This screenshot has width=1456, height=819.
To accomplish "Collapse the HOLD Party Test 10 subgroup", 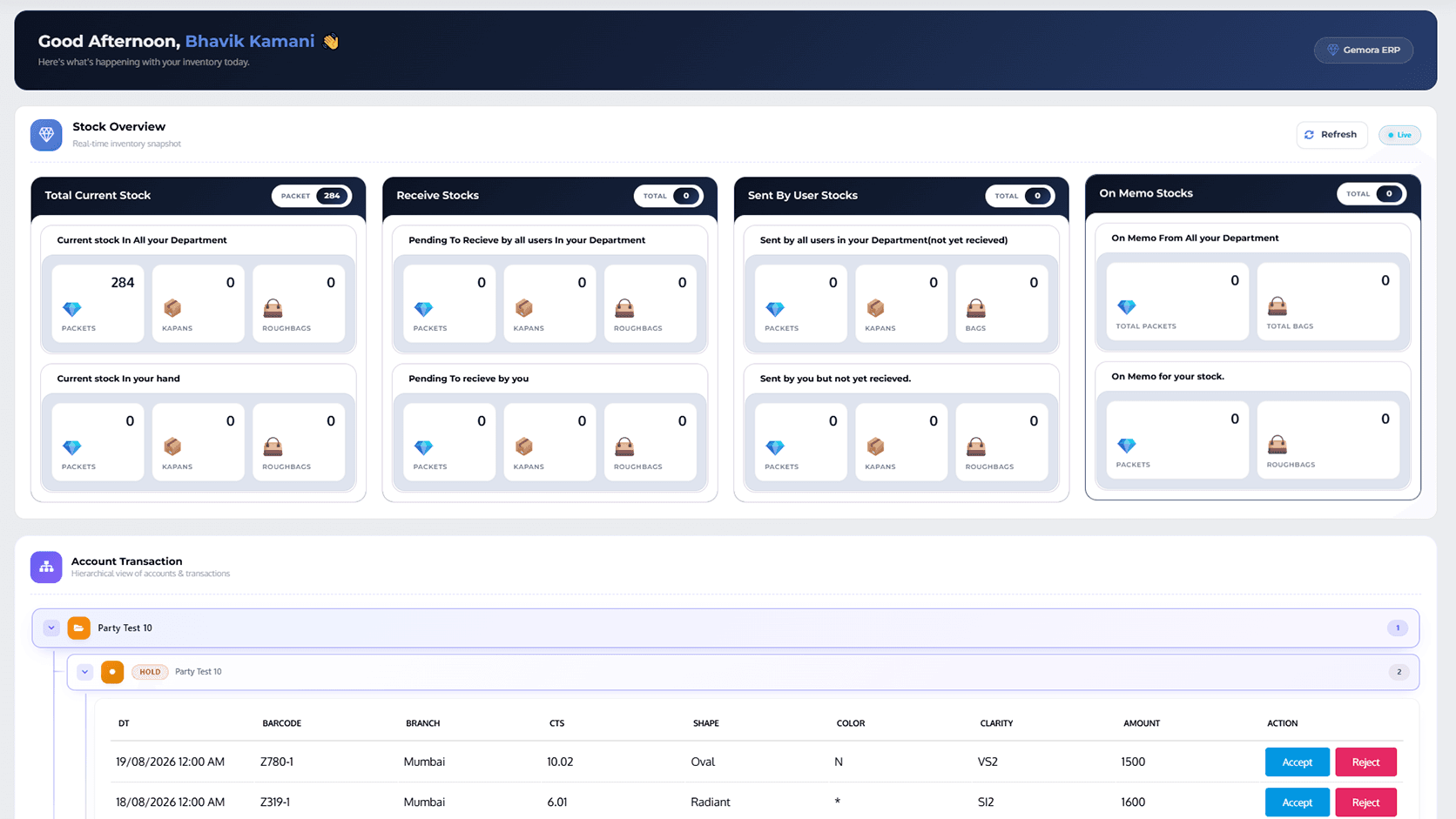I will (84, 672).
